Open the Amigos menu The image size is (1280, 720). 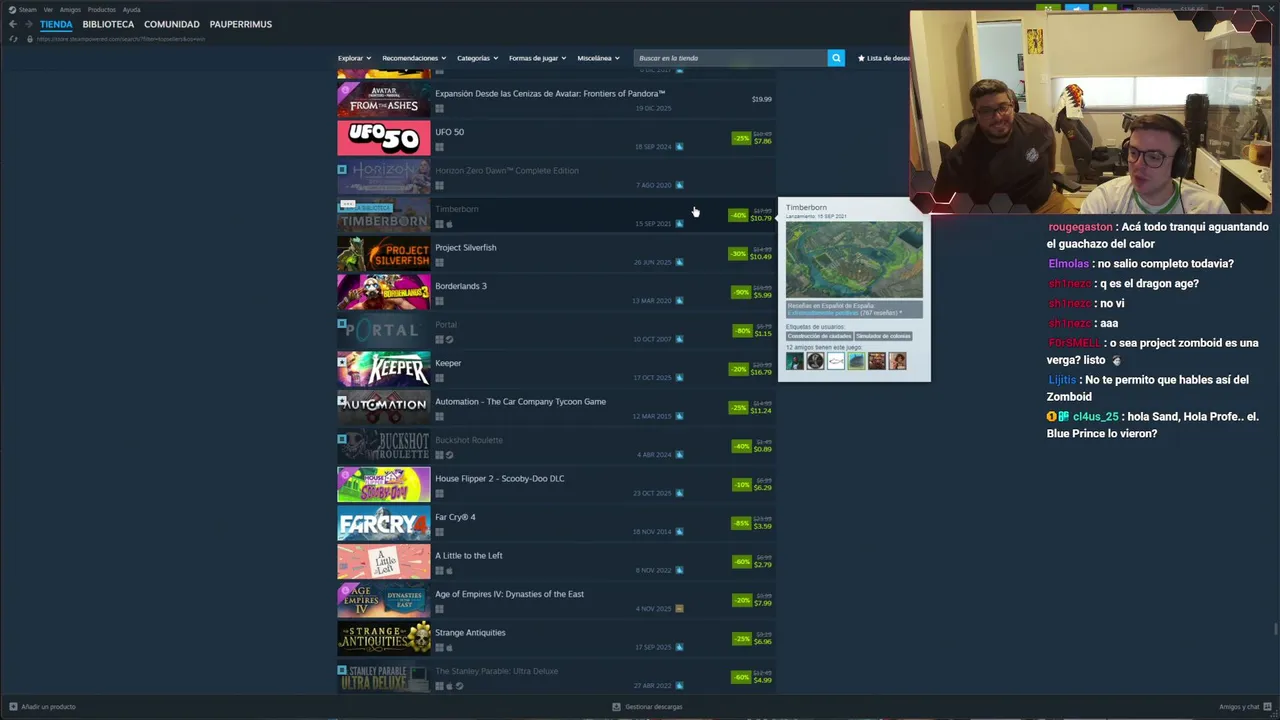70,10
